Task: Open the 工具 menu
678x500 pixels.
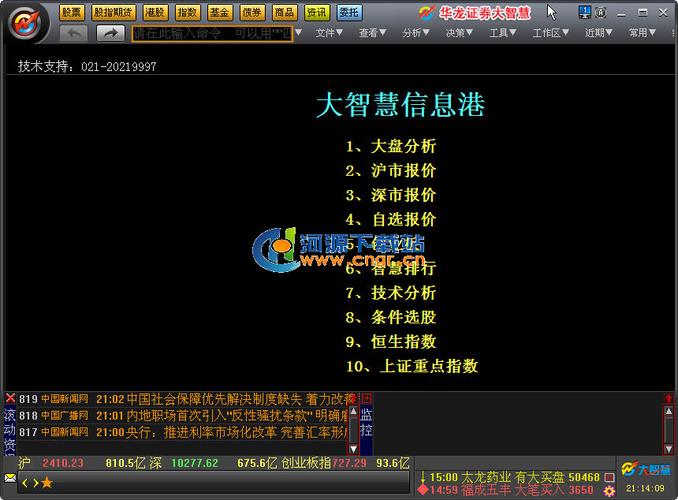Action: (x=502, y=32)
